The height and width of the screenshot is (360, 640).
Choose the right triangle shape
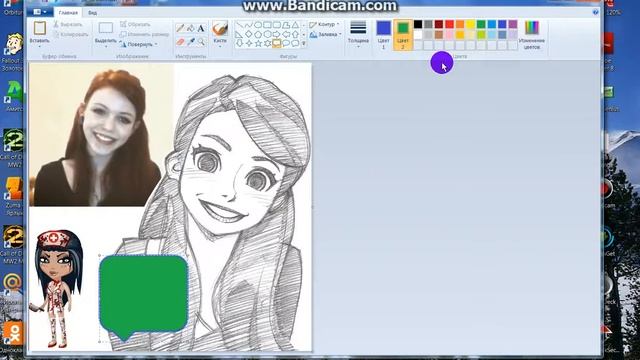tap(240, 34)
